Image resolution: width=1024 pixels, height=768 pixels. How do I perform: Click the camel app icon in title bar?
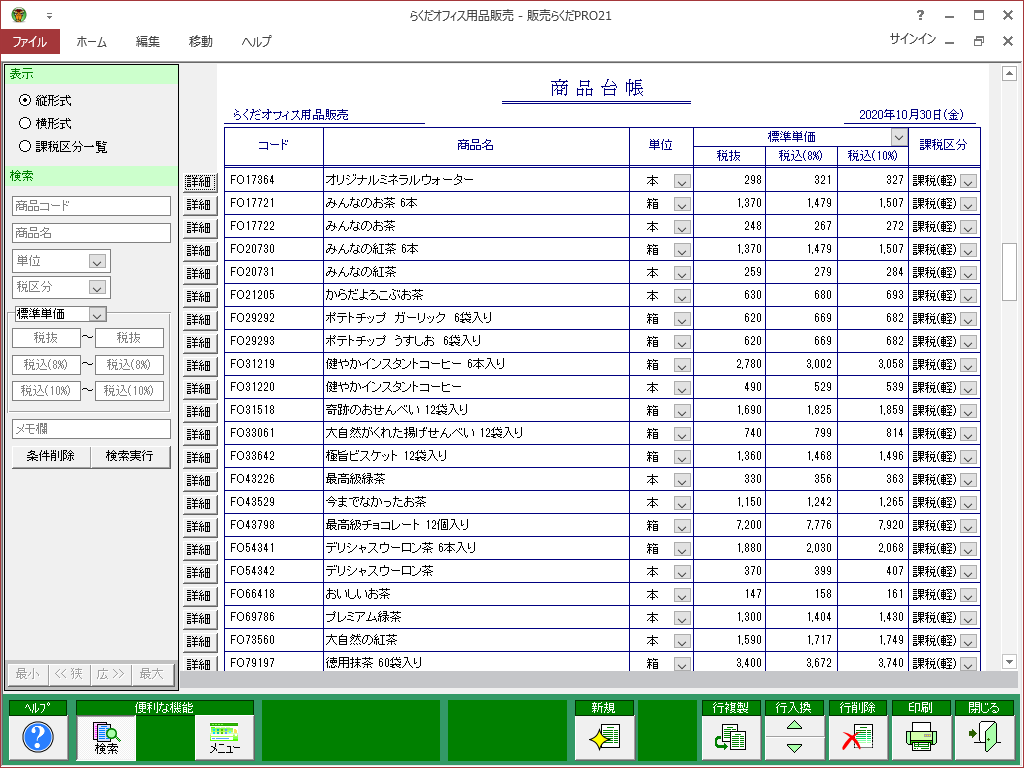coord(19,15)
